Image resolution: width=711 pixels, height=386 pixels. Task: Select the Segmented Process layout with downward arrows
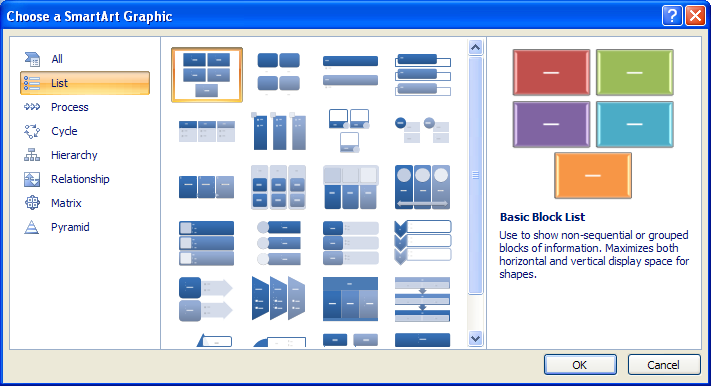tap(422, 299)
